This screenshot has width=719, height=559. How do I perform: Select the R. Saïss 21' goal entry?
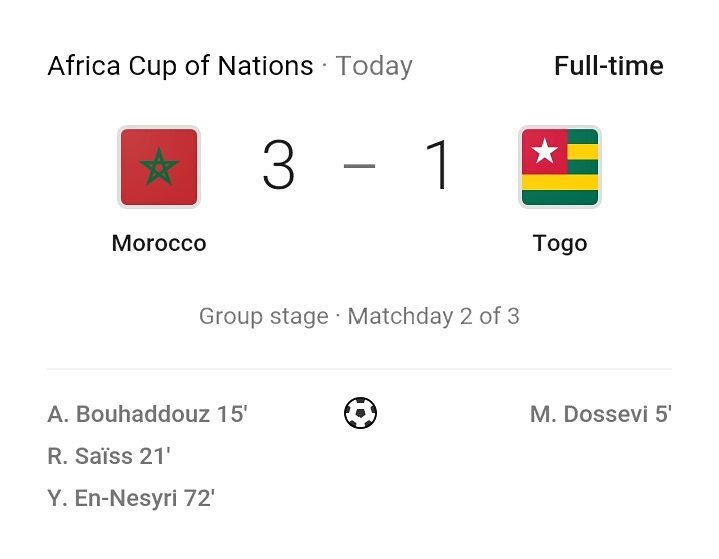click(x=109, y=456)
